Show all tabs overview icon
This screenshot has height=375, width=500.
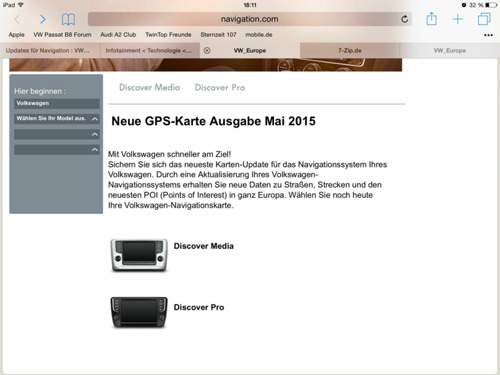pos(484,19)
